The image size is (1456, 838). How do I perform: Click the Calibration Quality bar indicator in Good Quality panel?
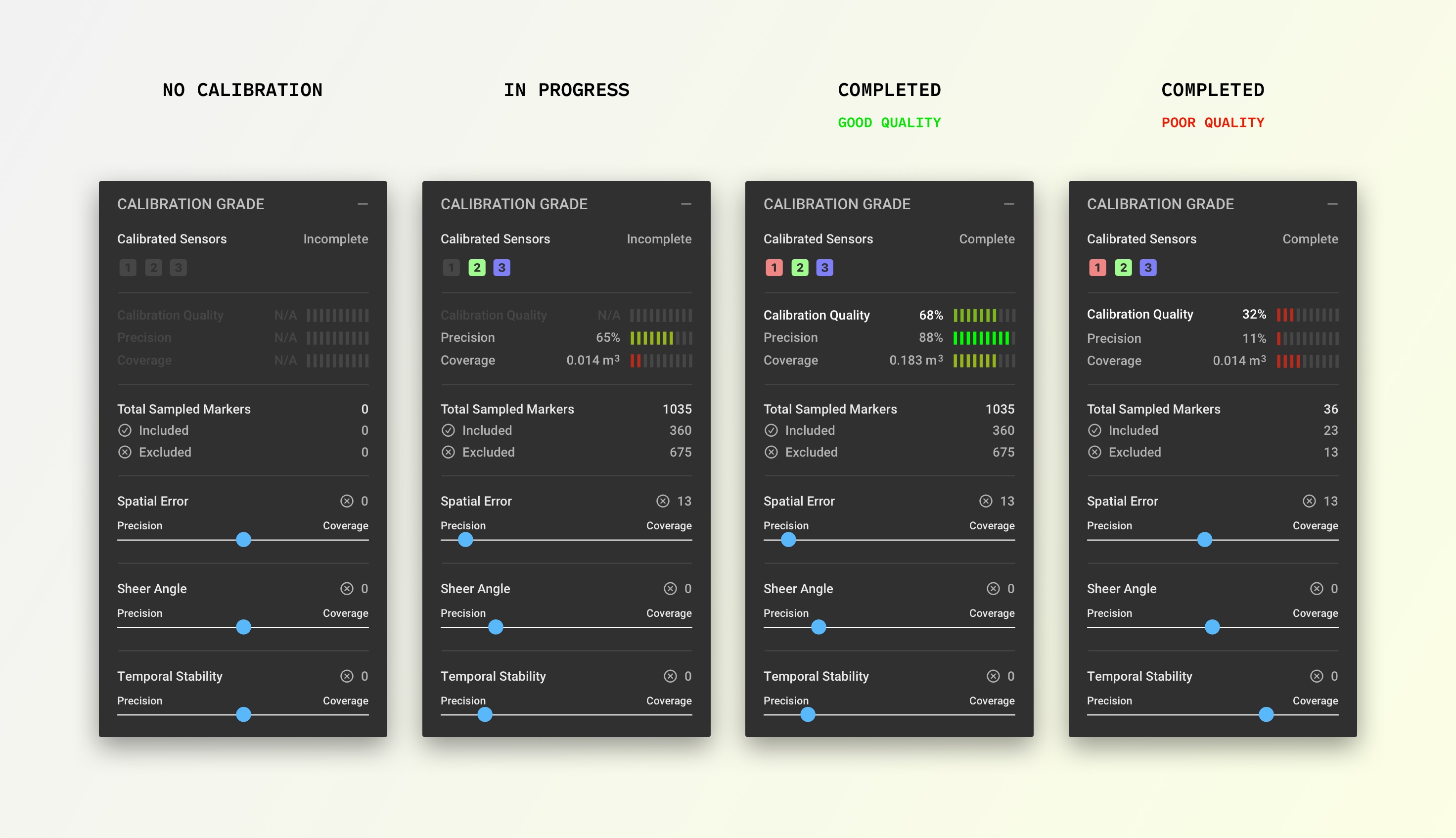(x=984, y=315)
